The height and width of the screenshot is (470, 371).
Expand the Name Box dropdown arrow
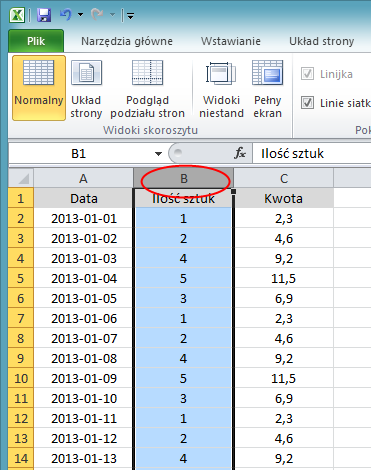158,154
